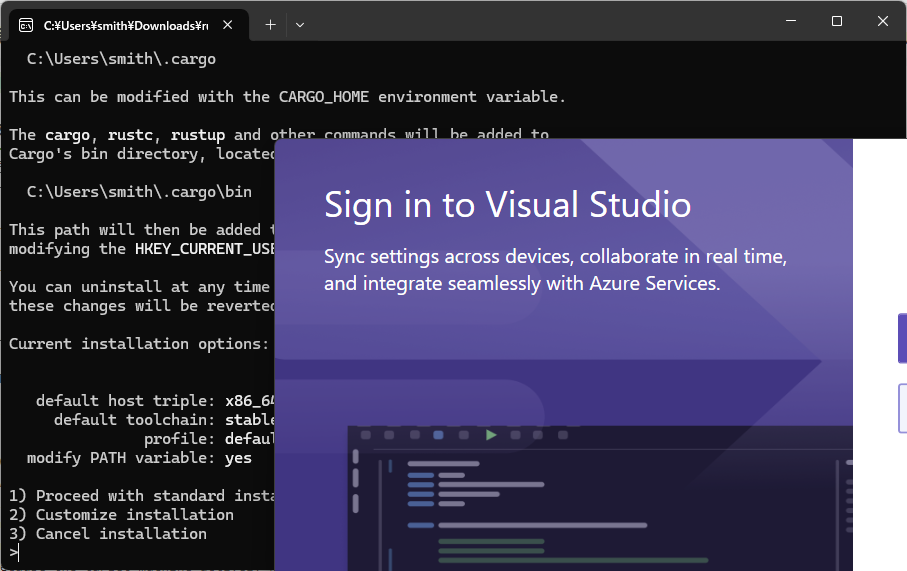Open the terminal profiles dropdown
Image resolution: width=907 pixels, height=571 pixels.
(x=300, y=25)
